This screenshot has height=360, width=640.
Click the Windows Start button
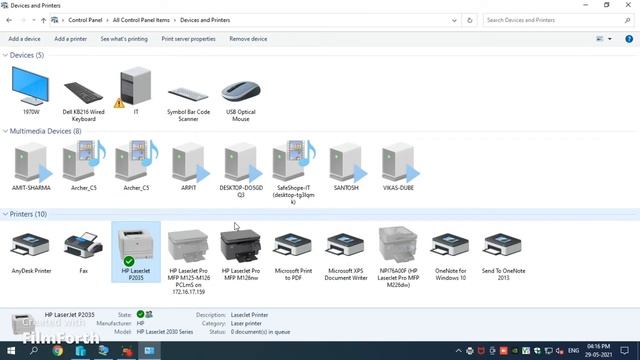[11, 351]
